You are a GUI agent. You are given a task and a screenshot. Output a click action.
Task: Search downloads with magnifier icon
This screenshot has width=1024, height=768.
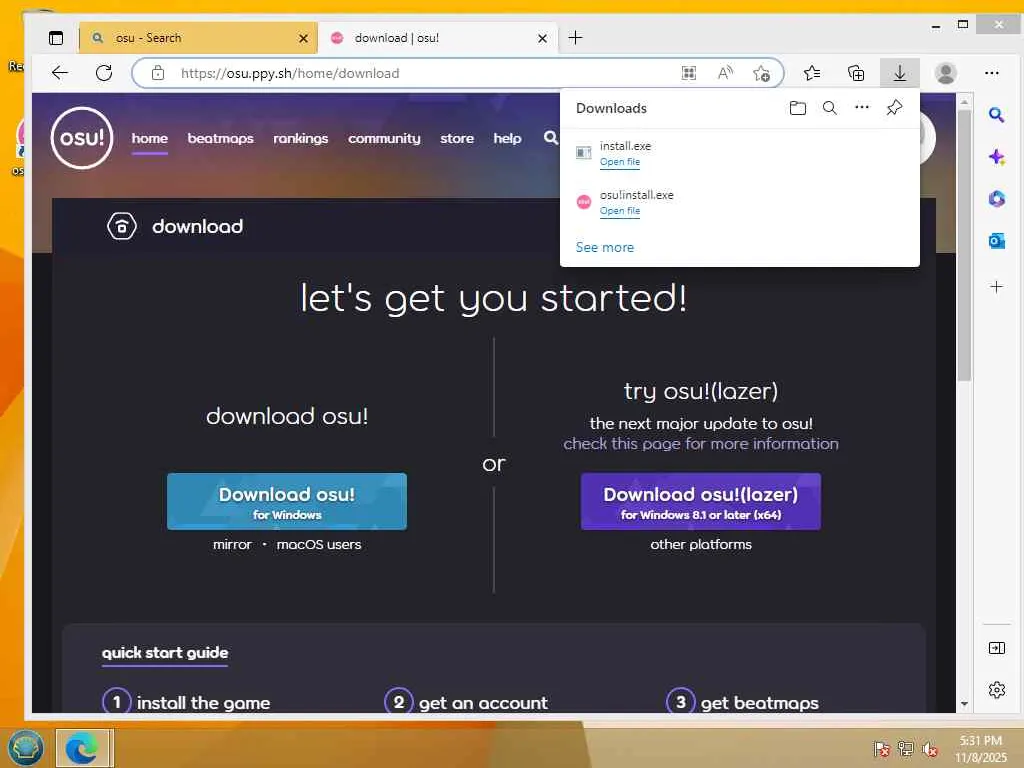(x=829, y=108)
